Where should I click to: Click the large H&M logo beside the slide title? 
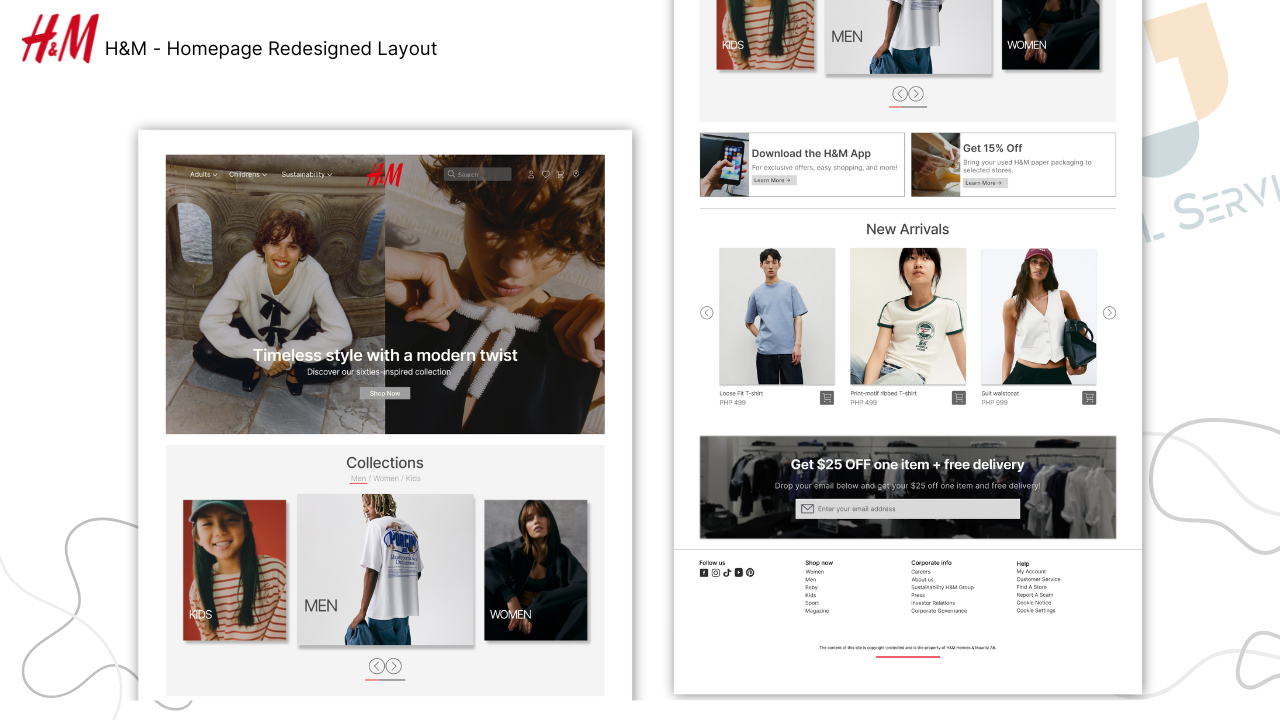[x=60, y=39]
